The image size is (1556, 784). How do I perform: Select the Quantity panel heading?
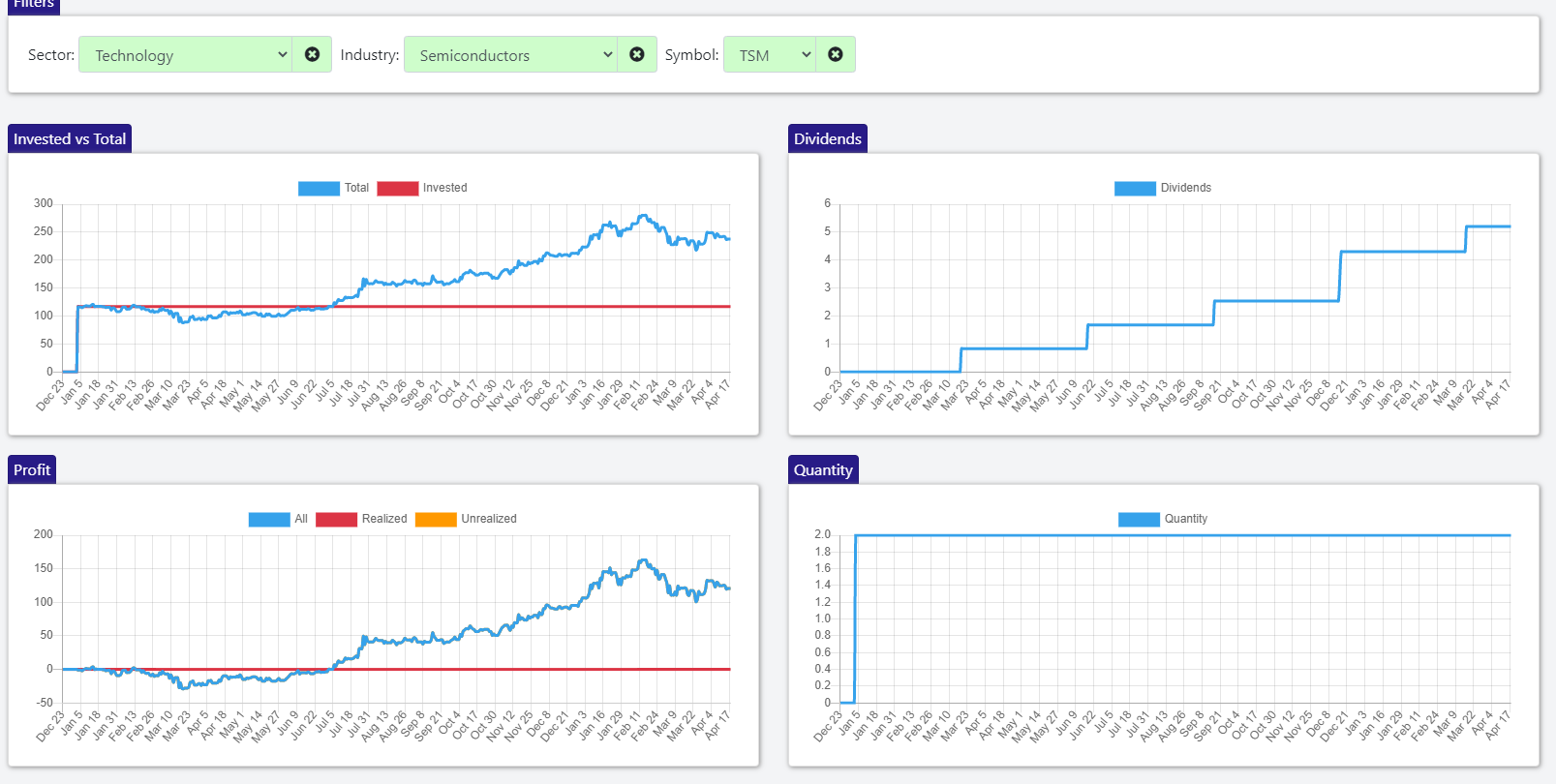pos(823,469)
